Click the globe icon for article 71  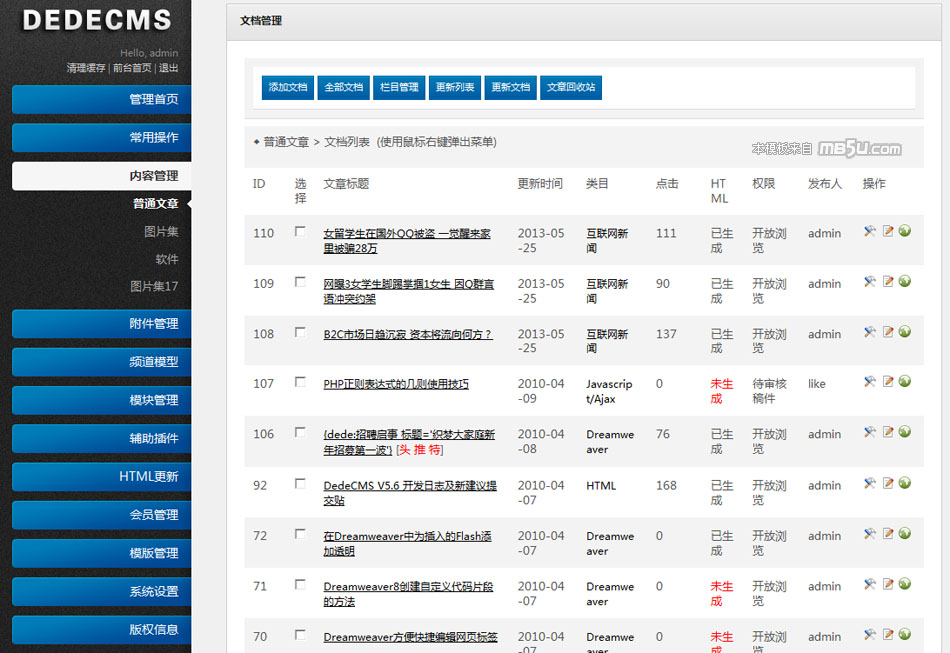[904, 584]
